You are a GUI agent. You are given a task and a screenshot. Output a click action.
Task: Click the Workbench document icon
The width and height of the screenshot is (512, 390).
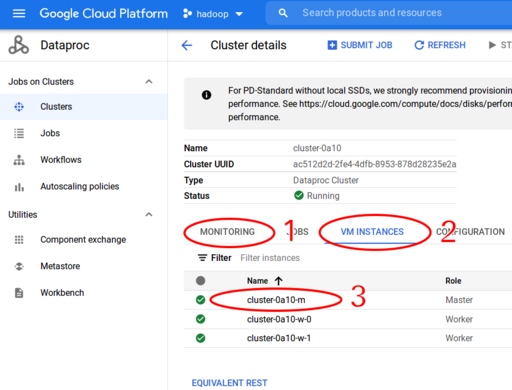[19, 293]
